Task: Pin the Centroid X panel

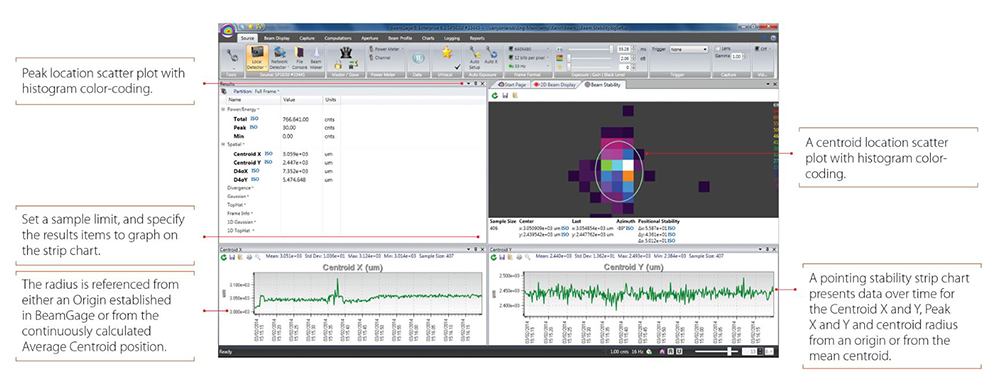Action: tap(476, 249)
